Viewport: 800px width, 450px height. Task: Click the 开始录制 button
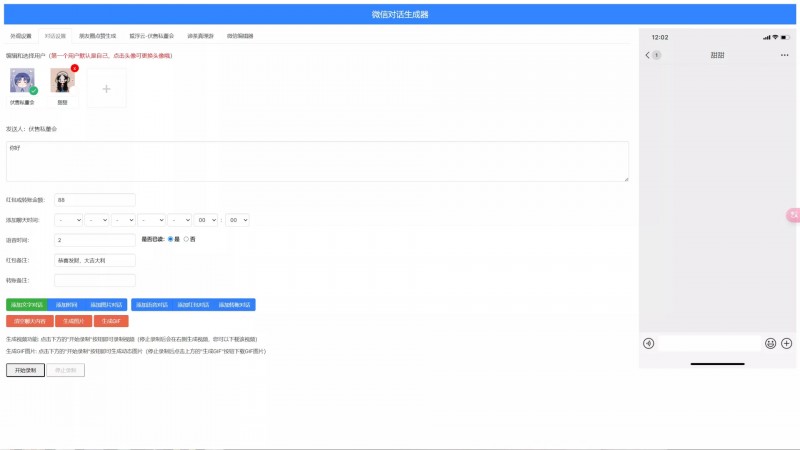tap(26, 370)
